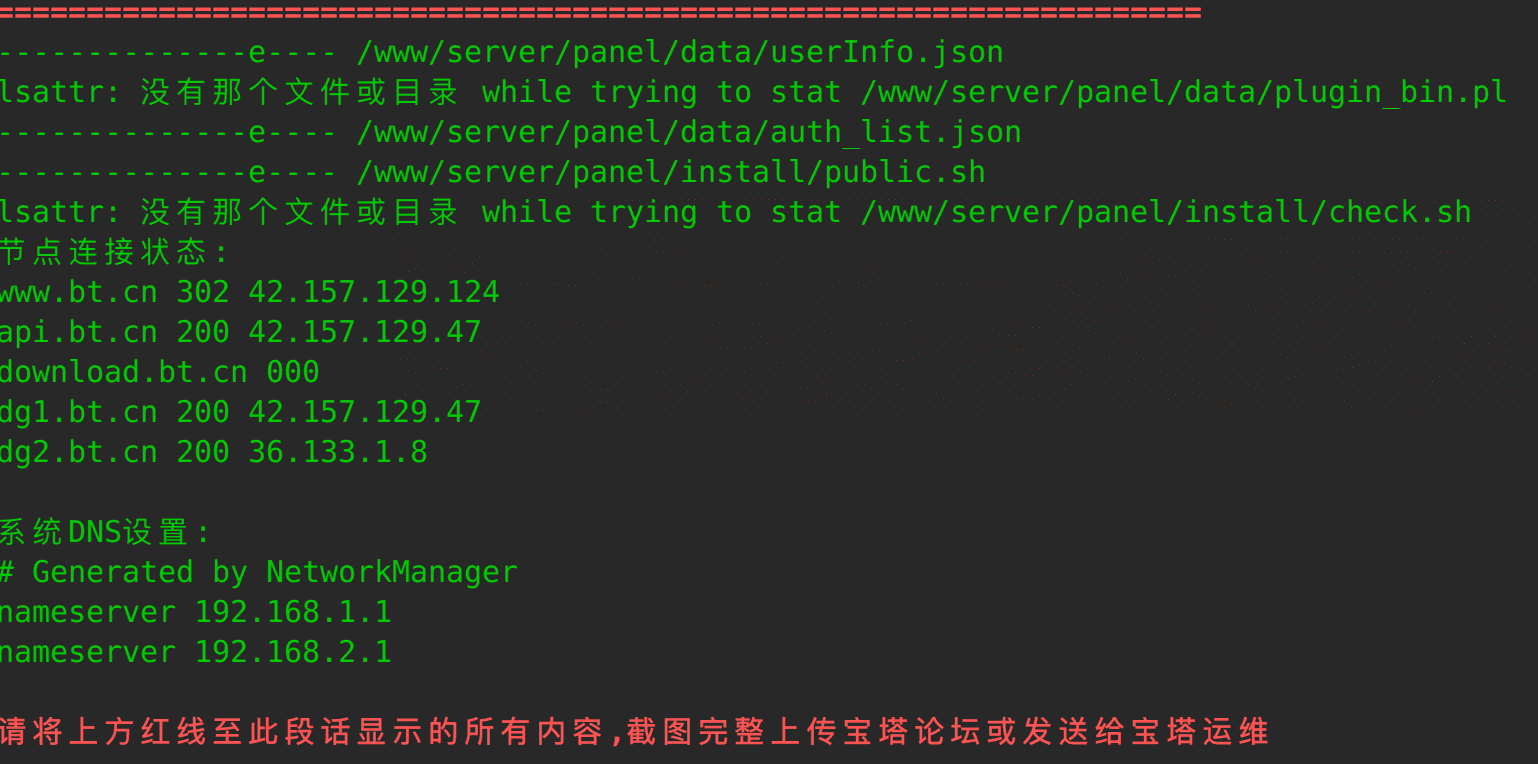Click the 系统DNS设置 heading
The width and height of the screenshot is (1538, 764).
(x=104, y=532)
